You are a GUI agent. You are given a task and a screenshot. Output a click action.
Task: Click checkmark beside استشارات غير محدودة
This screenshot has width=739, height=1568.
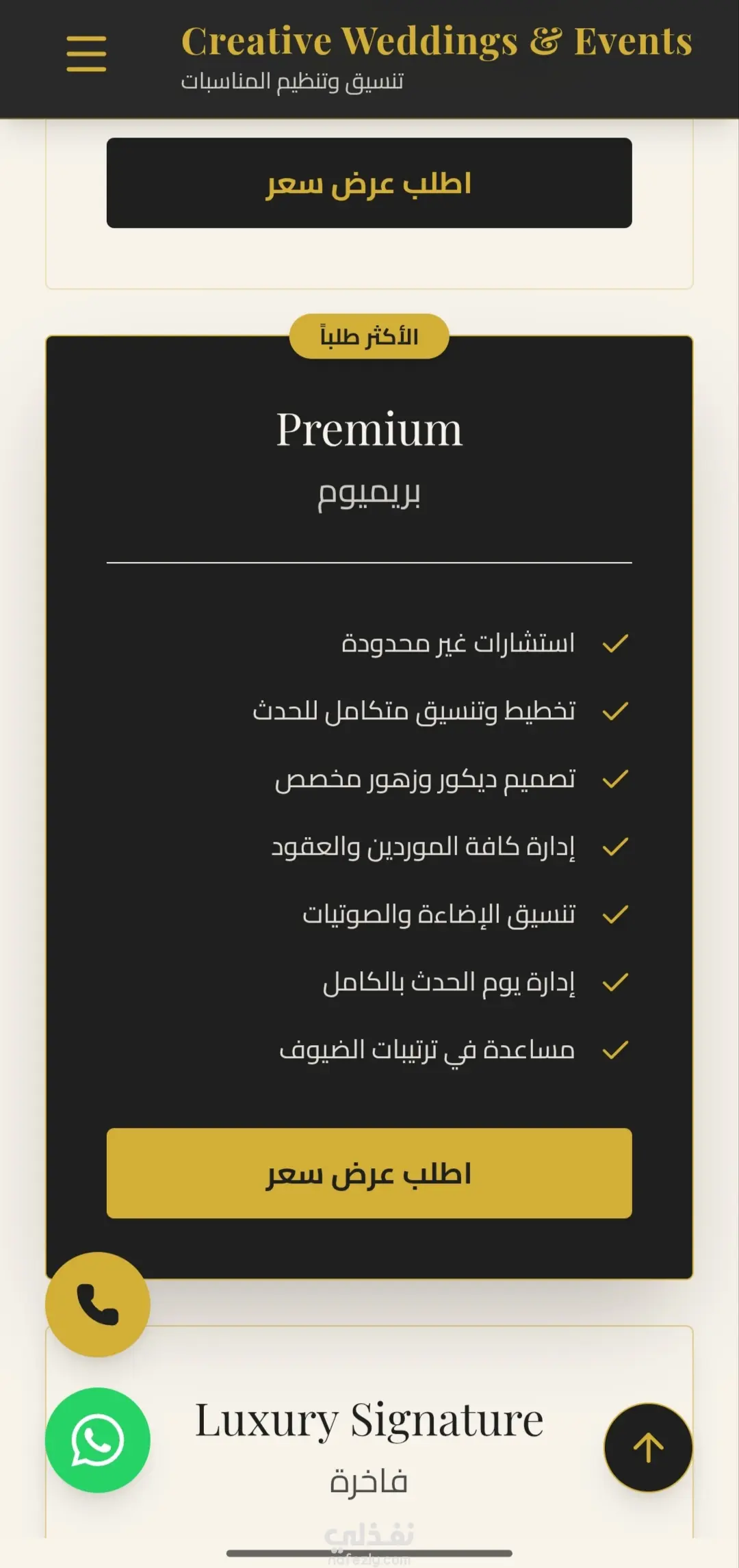click(615, 643)
